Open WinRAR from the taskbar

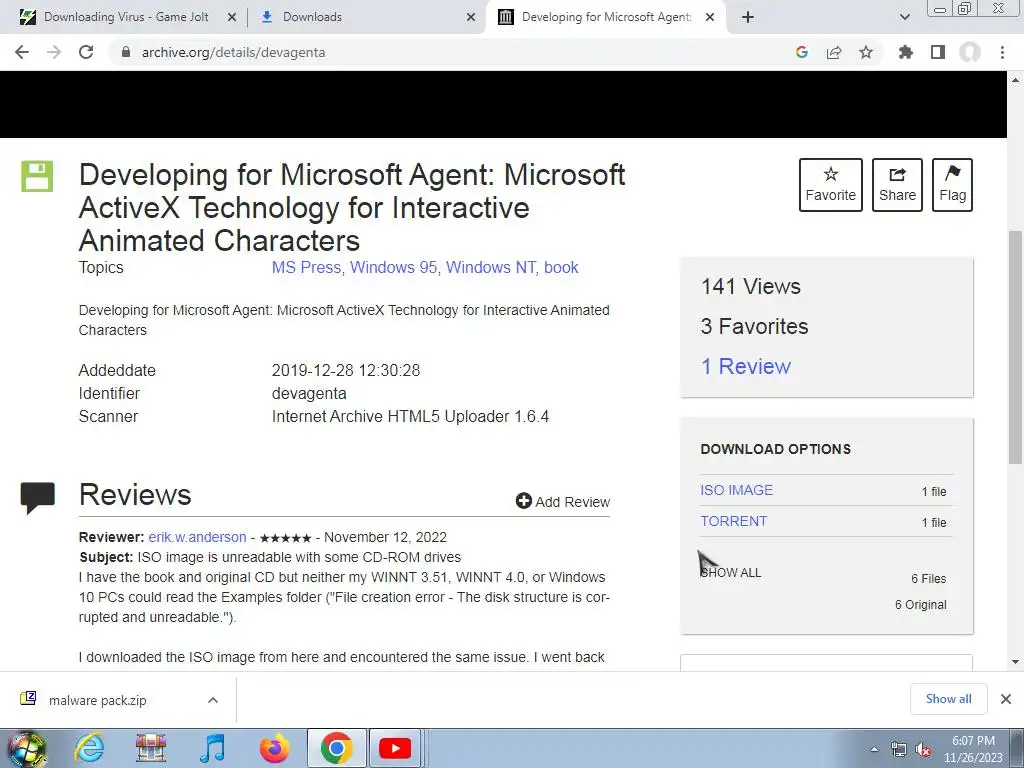point(151,748)
